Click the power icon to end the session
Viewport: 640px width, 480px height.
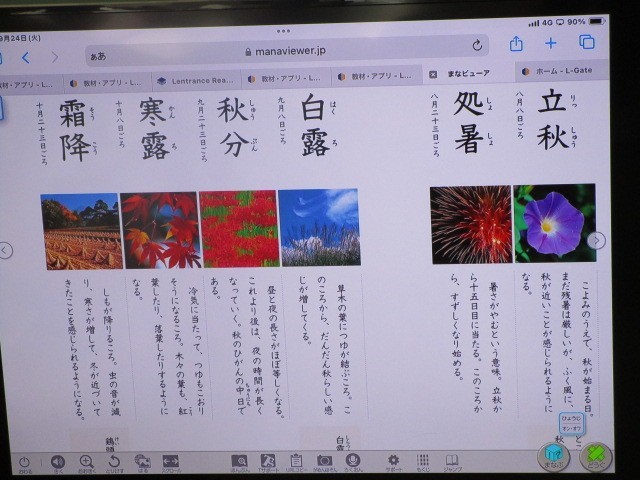(25, 461)
